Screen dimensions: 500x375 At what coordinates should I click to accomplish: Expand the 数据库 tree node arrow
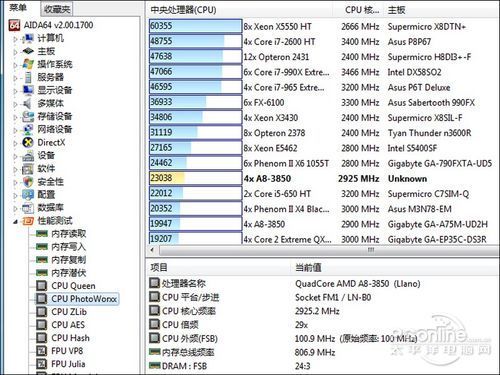click(x=15, y=208)
